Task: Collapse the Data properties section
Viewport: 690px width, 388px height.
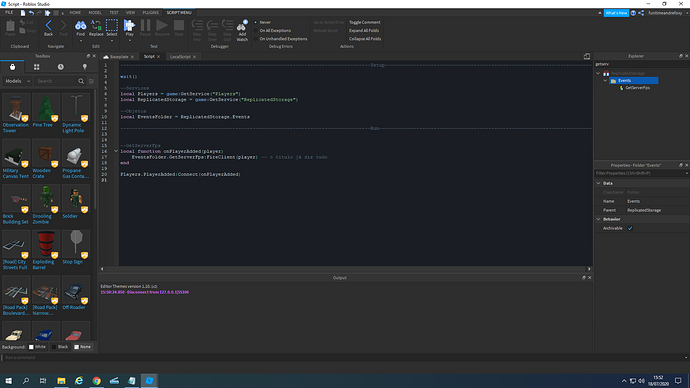Action: pyautogui.click(x=598, y=183)
